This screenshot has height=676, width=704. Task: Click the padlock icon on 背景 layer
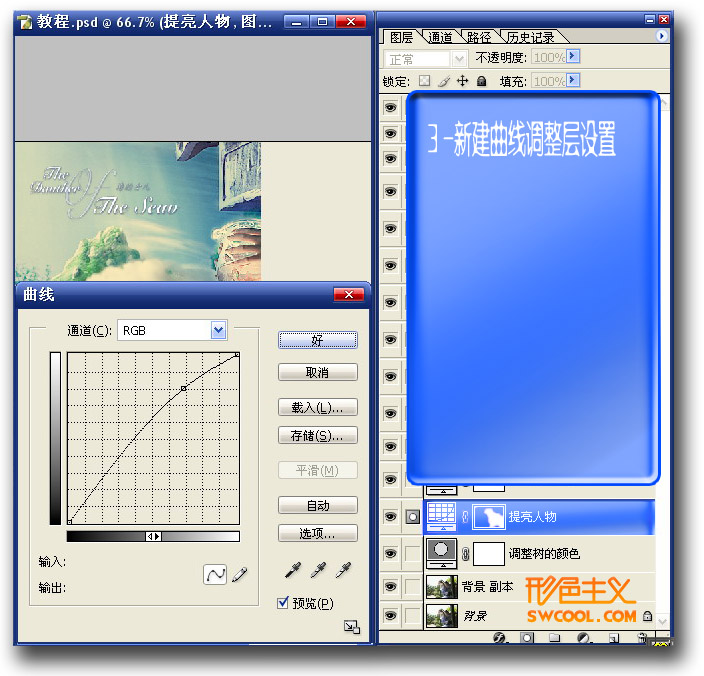pyautogui.click(x=647, y=615)
